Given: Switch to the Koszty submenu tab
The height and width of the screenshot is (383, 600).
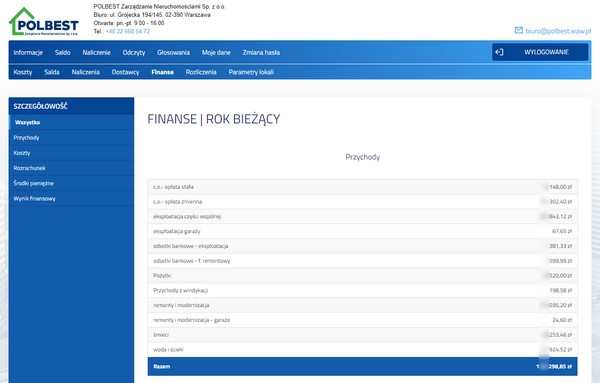Looking at the screenshot, I should 23,72.
